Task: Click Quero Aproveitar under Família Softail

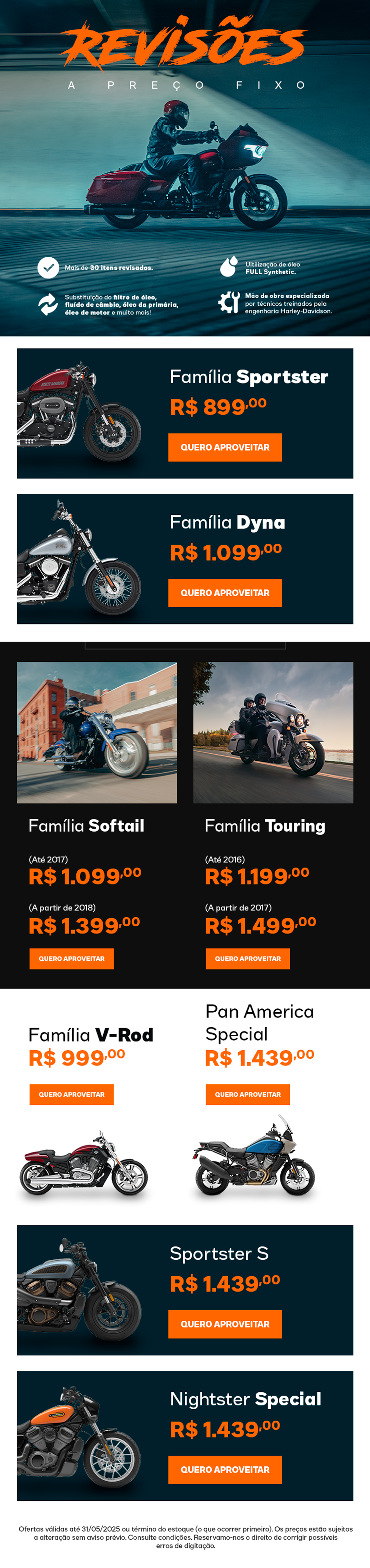Action: [x=71, y=958]
